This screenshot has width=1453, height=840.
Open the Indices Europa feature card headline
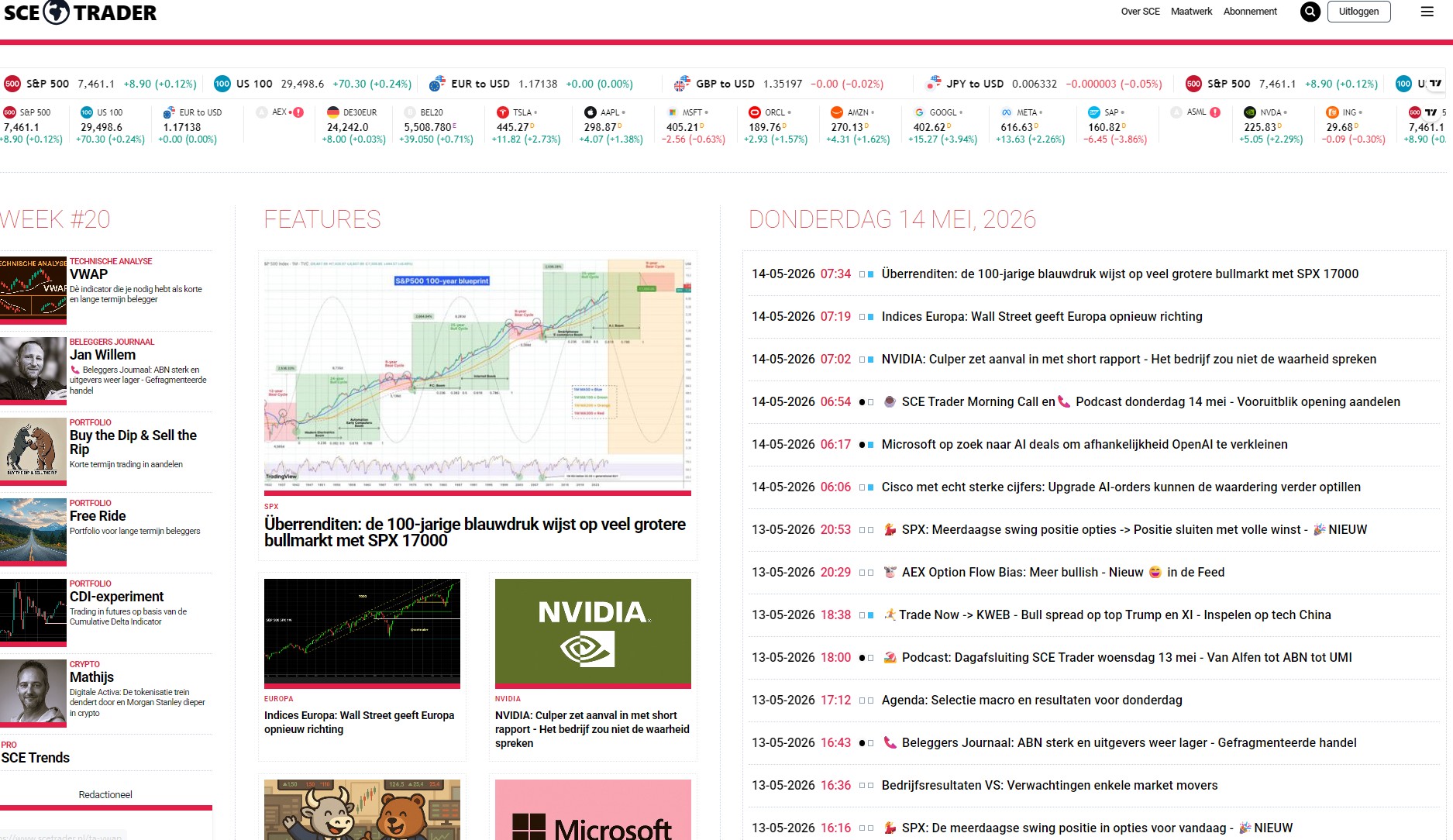[360, 722]
